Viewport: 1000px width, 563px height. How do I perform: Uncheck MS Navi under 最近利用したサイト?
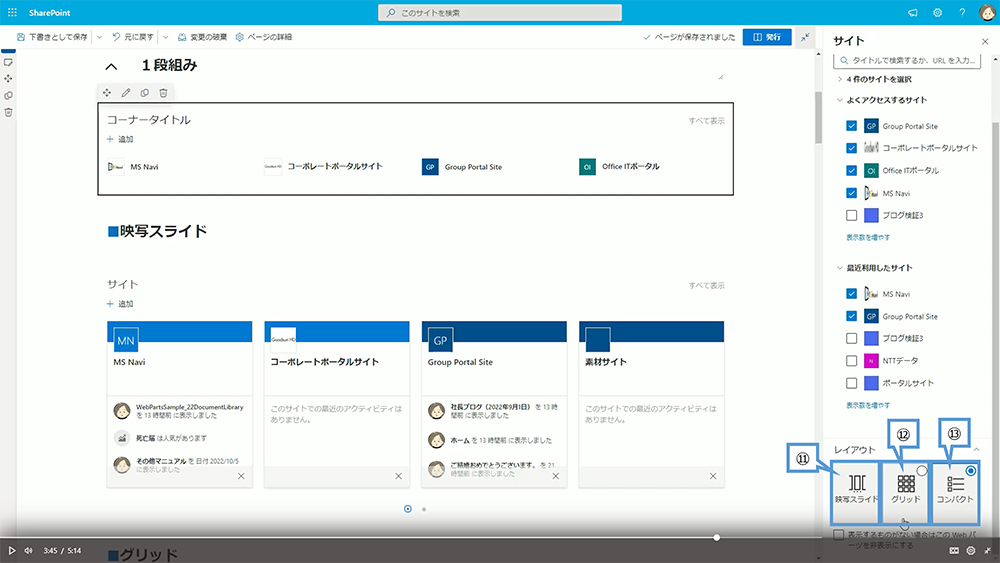click(x=851, y=293)
